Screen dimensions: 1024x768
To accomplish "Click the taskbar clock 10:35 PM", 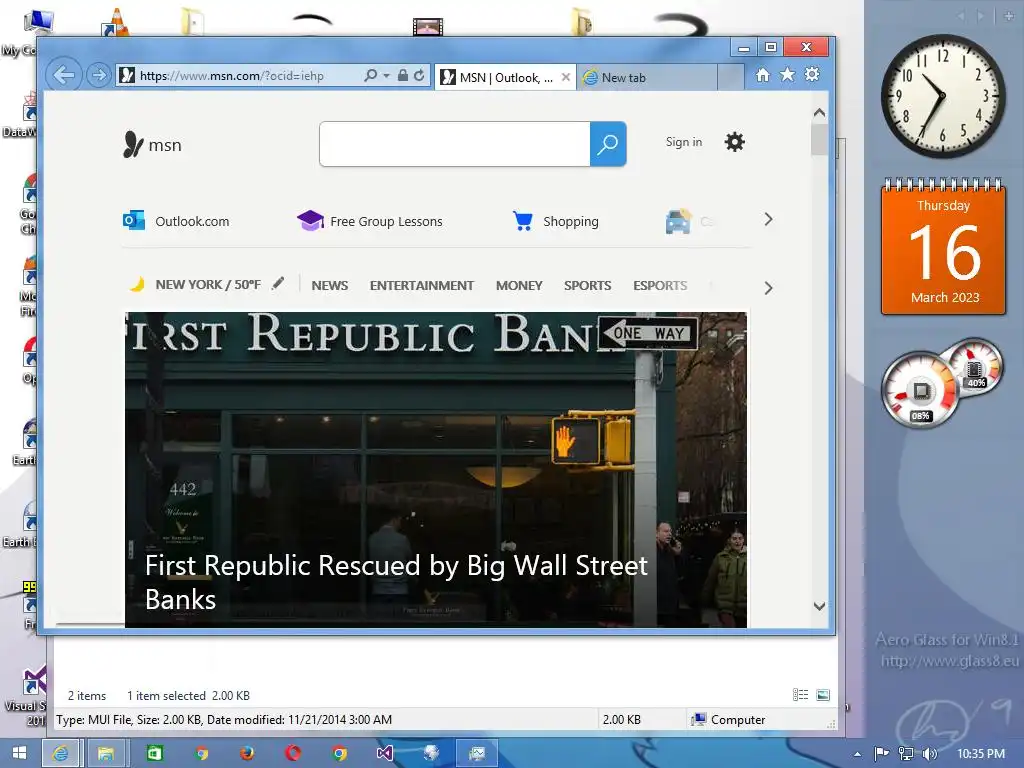I will tap(981, 753).
